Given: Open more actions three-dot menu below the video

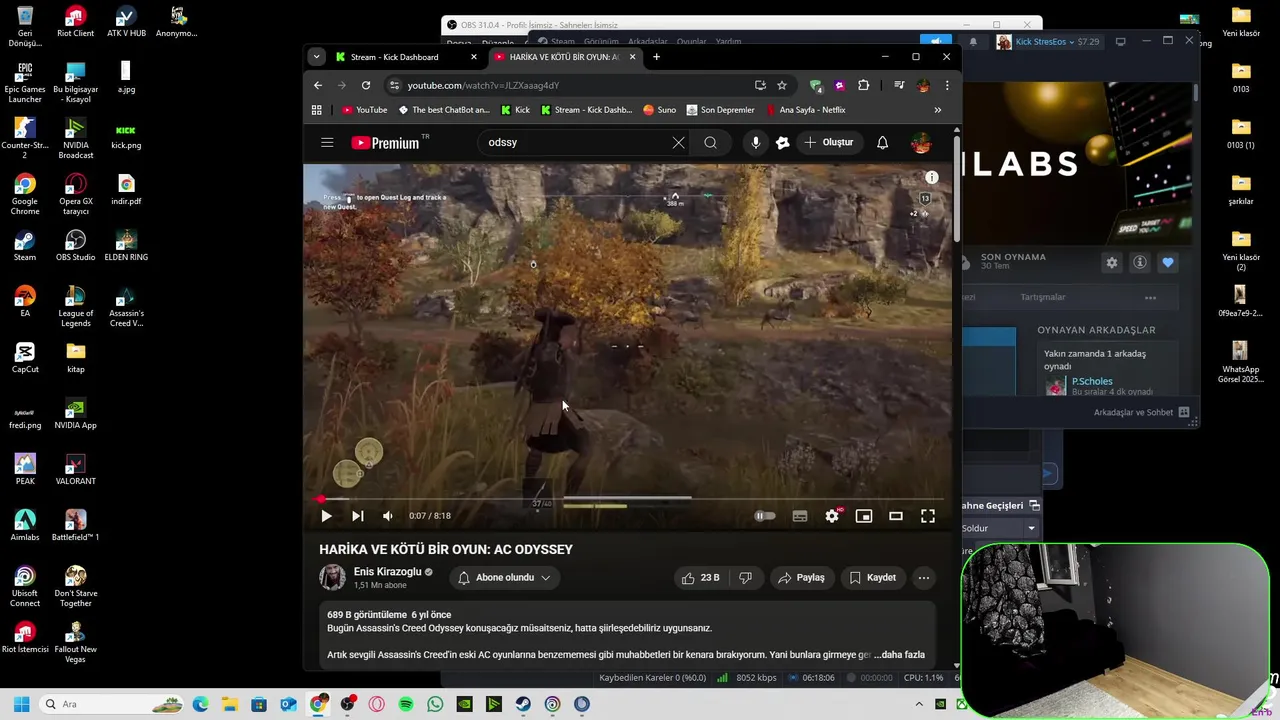Looking at the screenshot, I should tap(924, 578).
